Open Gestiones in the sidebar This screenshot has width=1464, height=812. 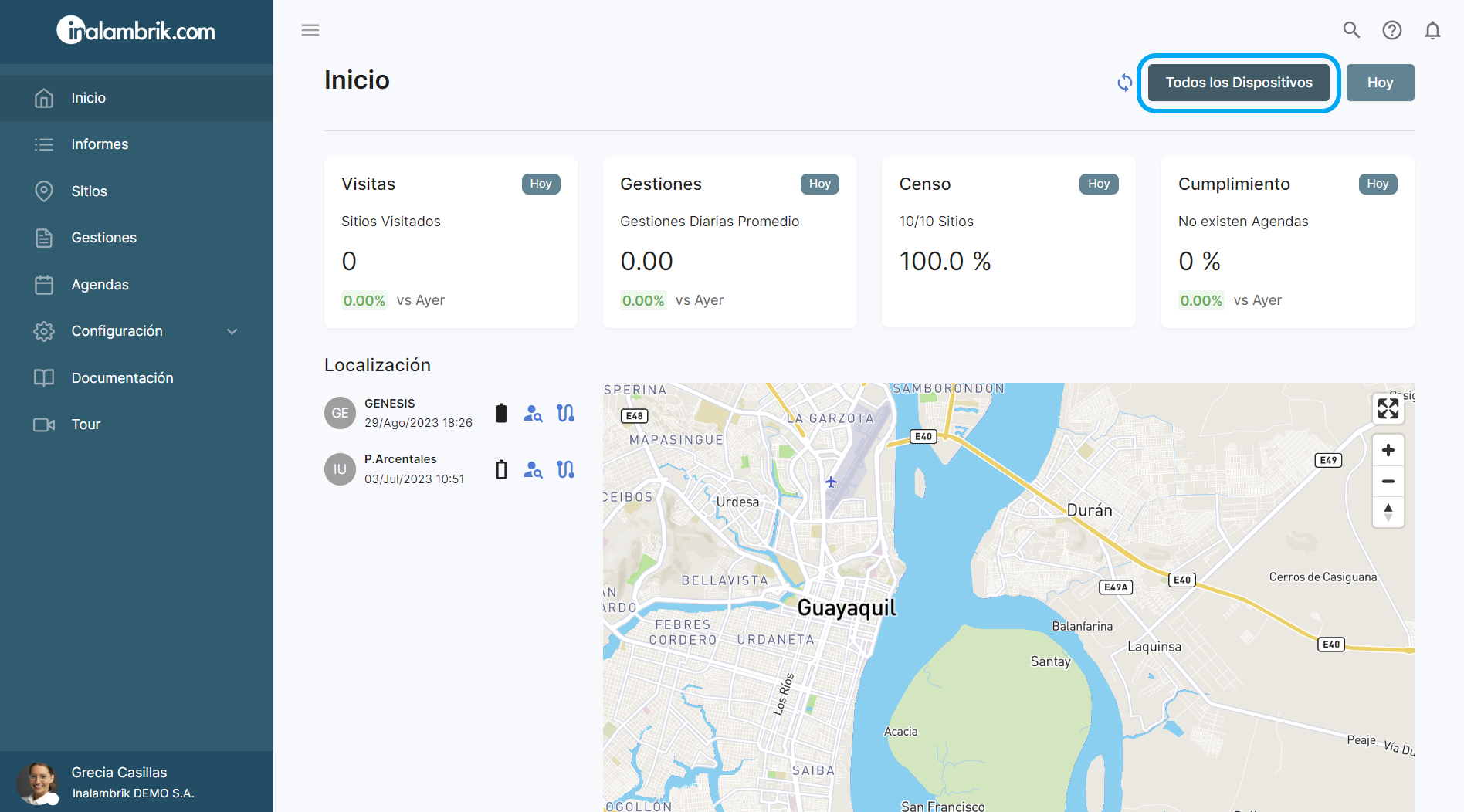click(x=137, y=238)
